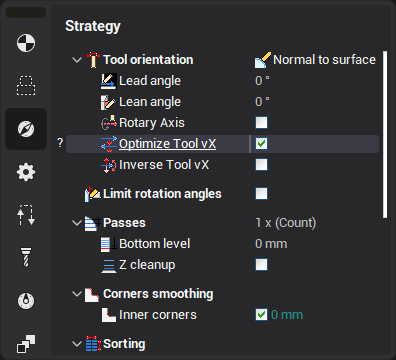Edit the Inner corners 0 mm value

point(287,315)
